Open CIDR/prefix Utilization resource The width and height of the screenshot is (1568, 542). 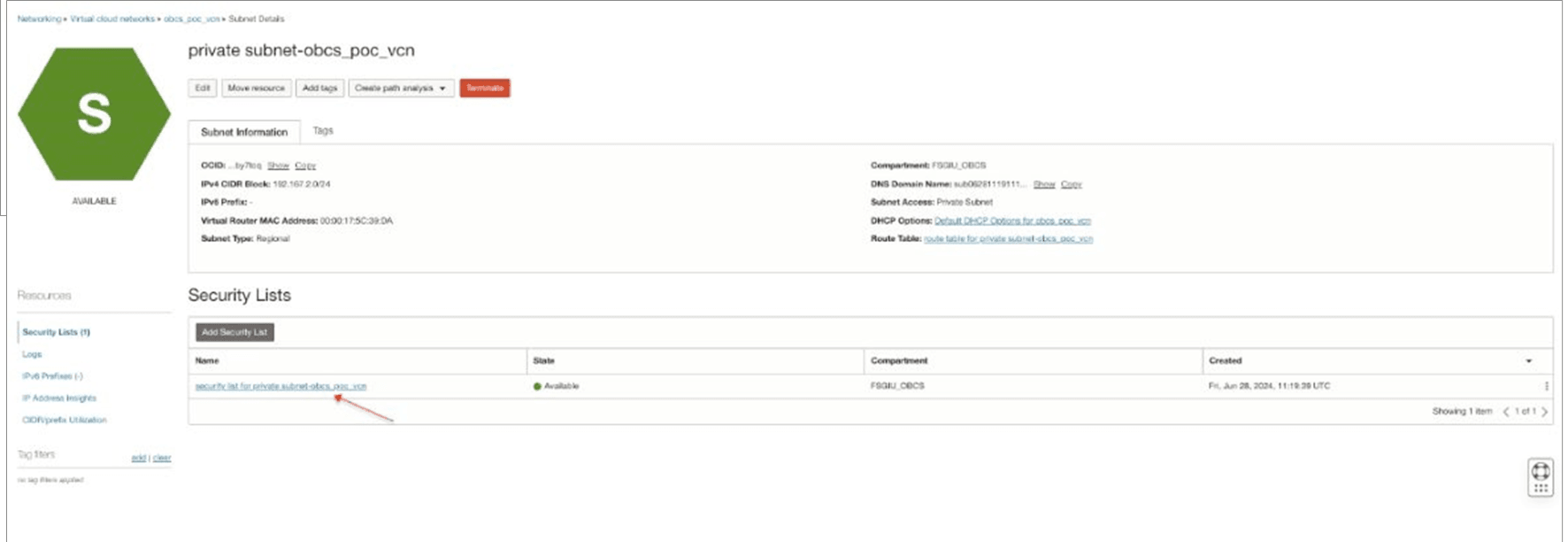[64, 420]
